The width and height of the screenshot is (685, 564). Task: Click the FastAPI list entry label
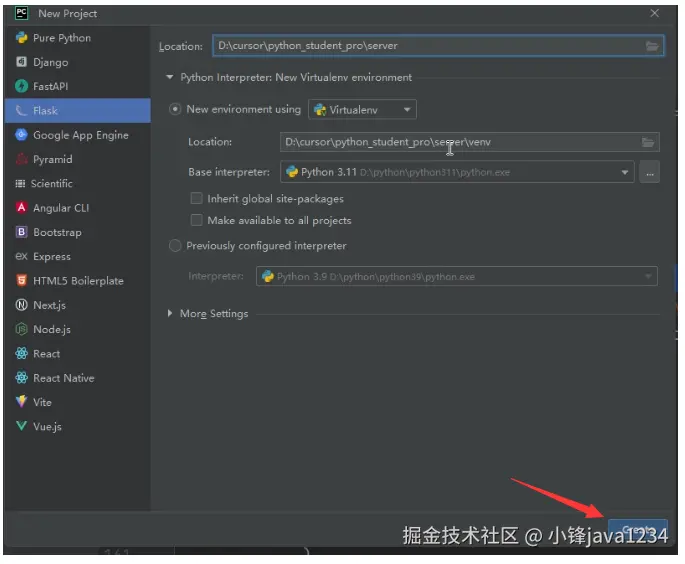click(51, 87)
